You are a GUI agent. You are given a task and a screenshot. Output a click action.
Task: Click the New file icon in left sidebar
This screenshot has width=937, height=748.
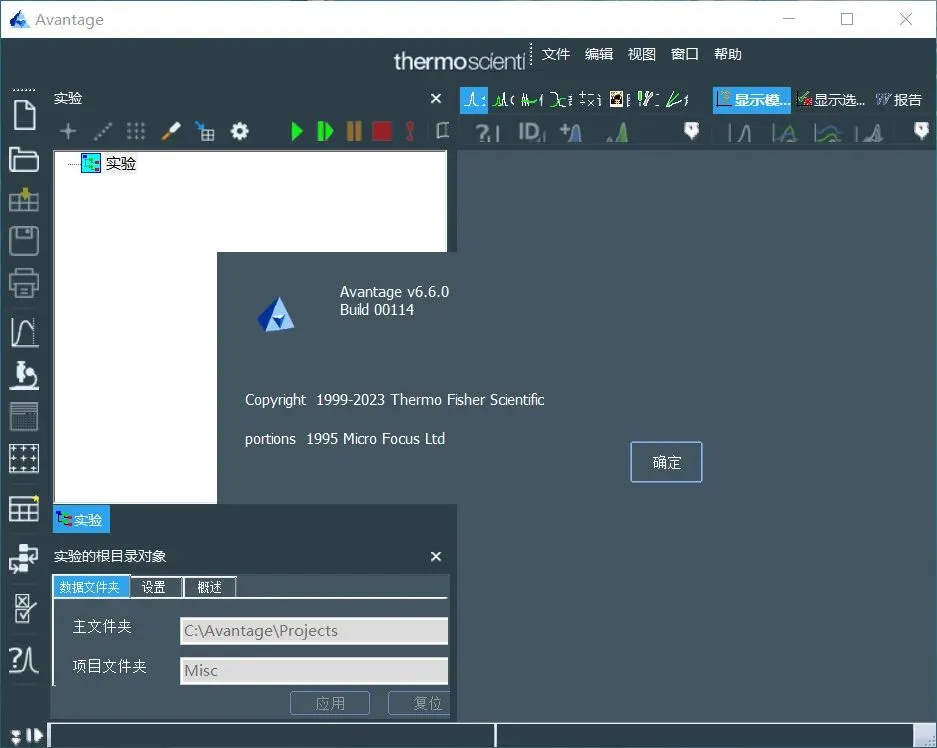[x=24, y=115]
